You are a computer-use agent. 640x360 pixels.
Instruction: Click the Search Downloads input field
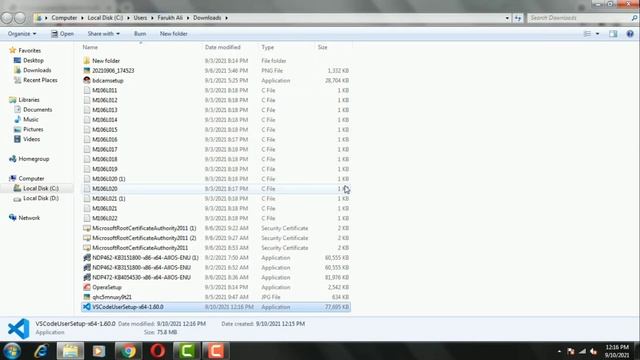[580, 18]
